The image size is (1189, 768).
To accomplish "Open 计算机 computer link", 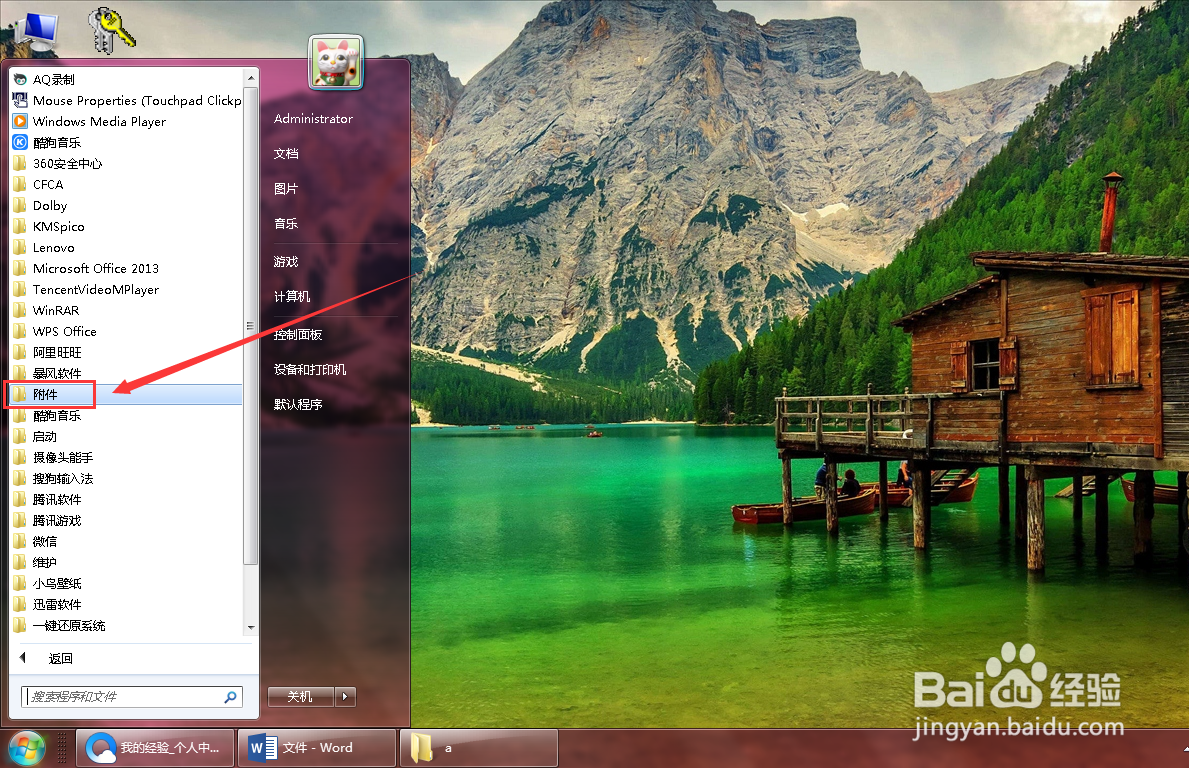I will (x=292, y=296).
